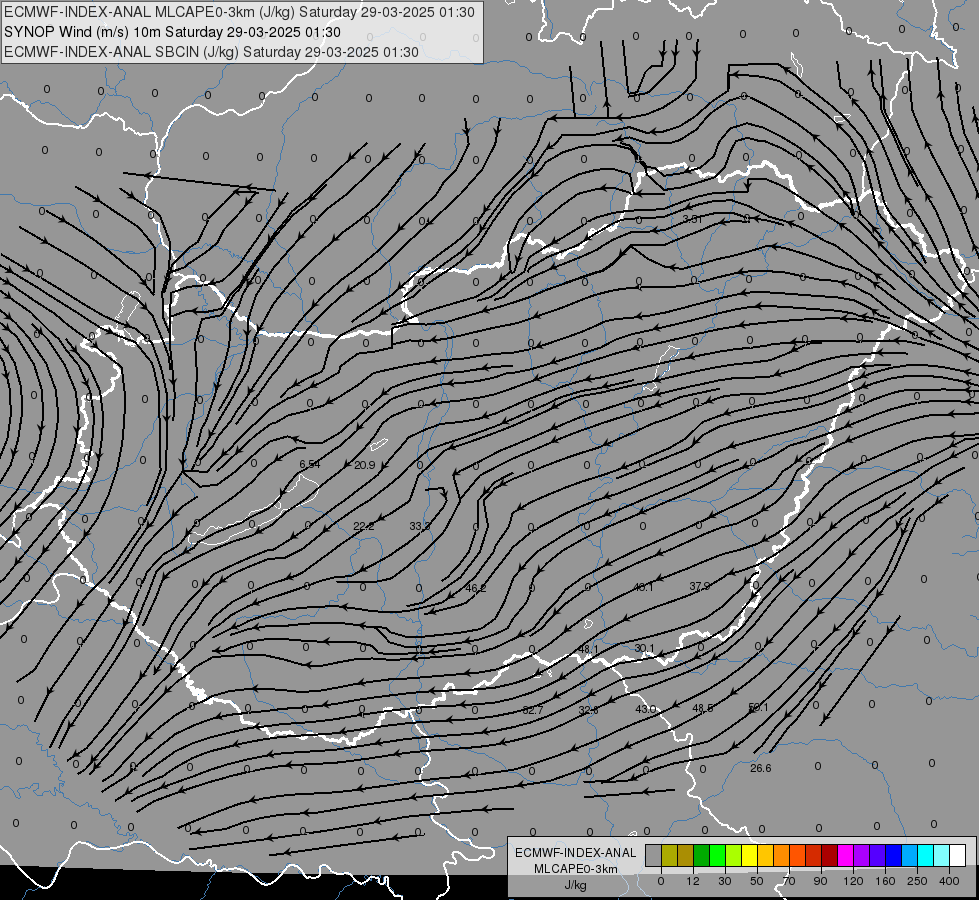This screenshot has height=900, width=979.
Task: Click the 37.9 value on the map
Action: pos(700,586)
